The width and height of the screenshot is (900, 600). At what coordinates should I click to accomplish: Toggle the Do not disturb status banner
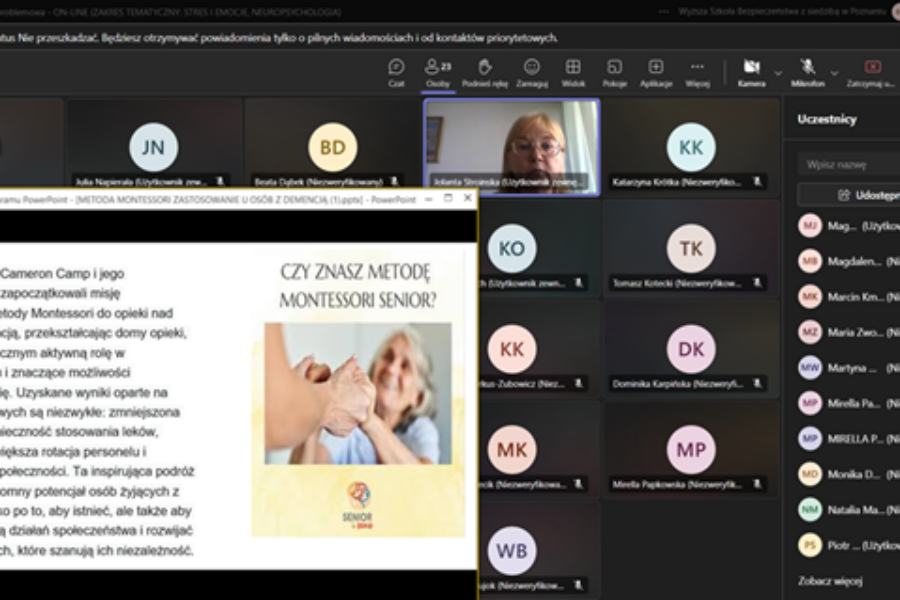[x=279, y=38]
